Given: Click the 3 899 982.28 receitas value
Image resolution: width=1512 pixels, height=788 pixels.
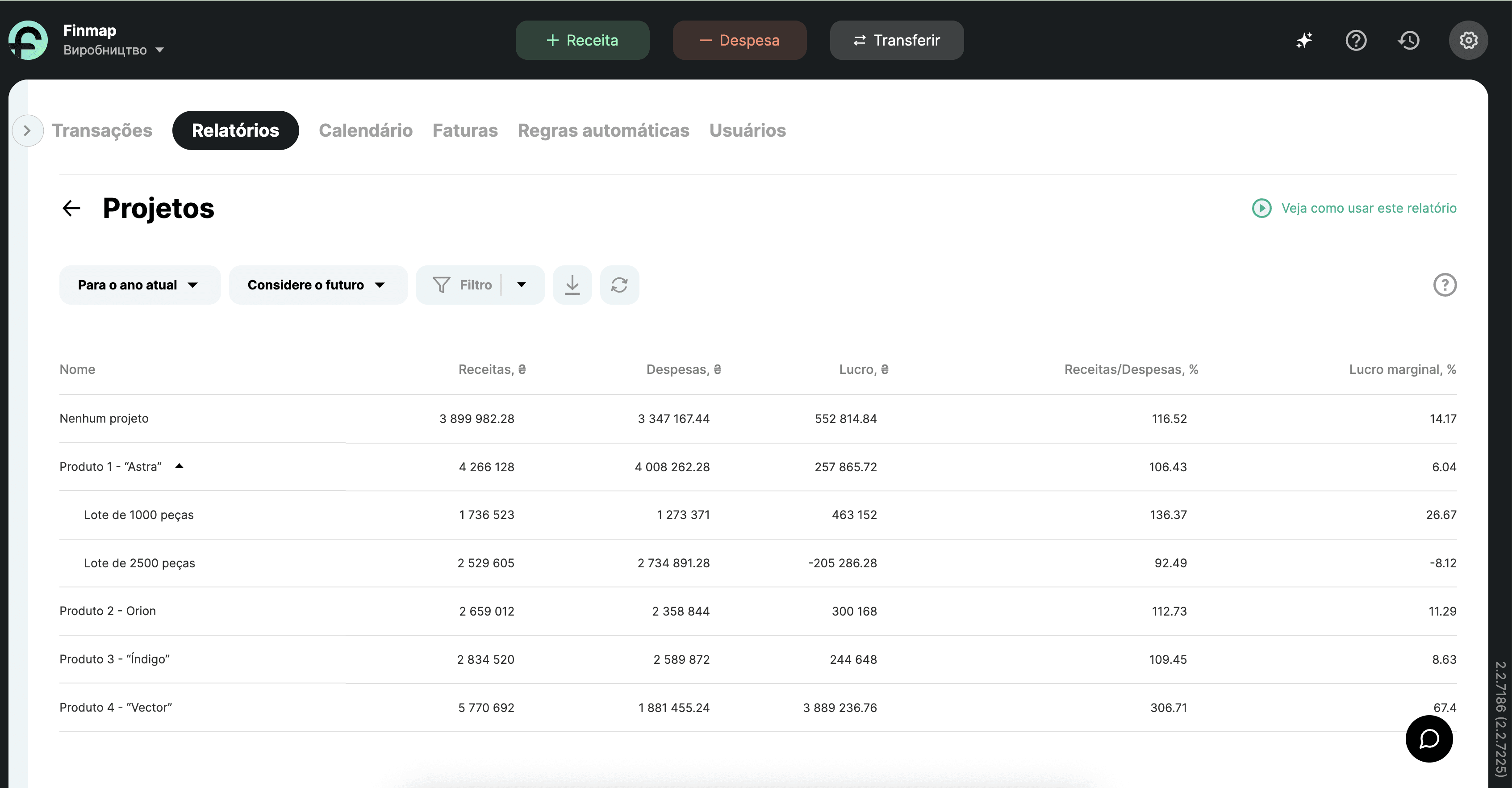Looking at the screenshot, I should (x=476, y=419).
